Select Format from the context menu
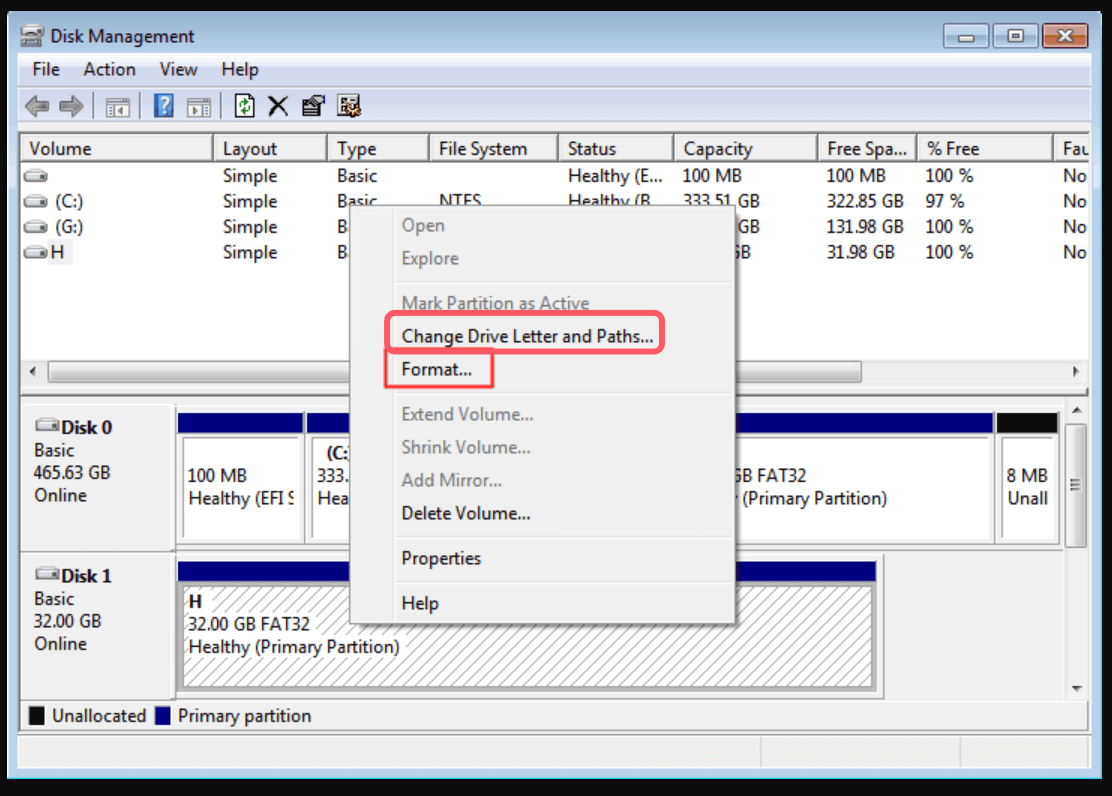Viewport: 1112px width, 796px height. click(436, 370)
